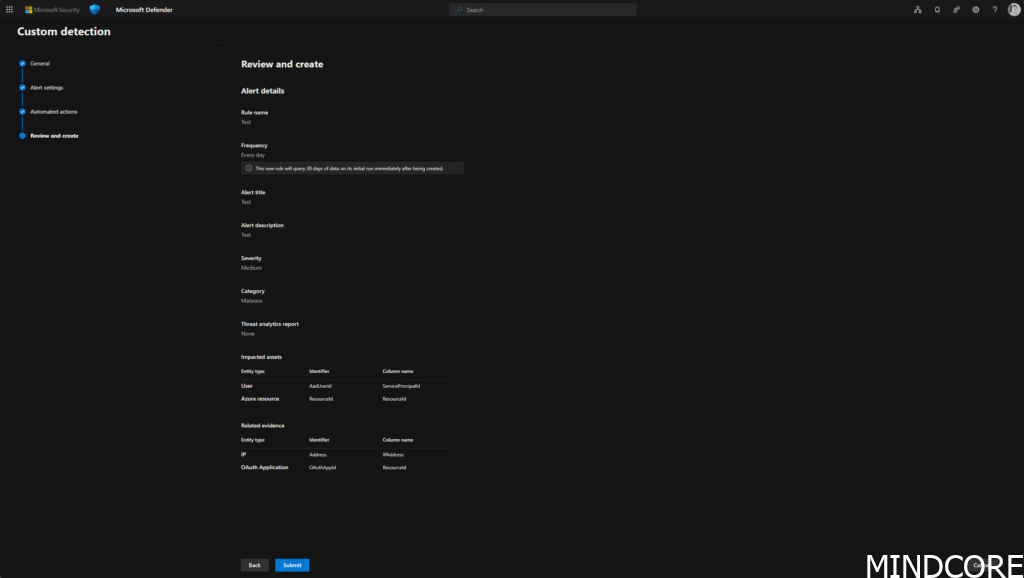Click the 'IPAddress' column name cell
Screen dimensions: 1024x578
pos(393,455)
